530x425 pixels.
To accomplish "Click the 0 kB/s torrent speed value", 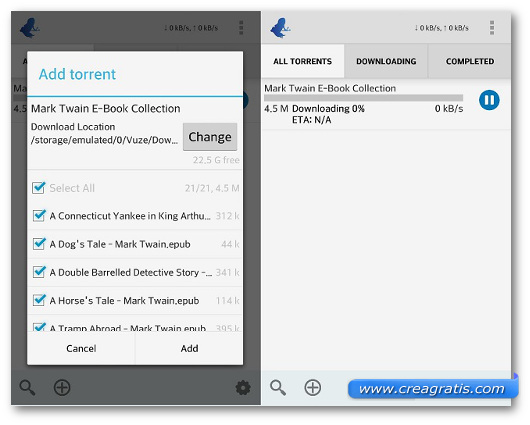I will (x=449, y=109).
